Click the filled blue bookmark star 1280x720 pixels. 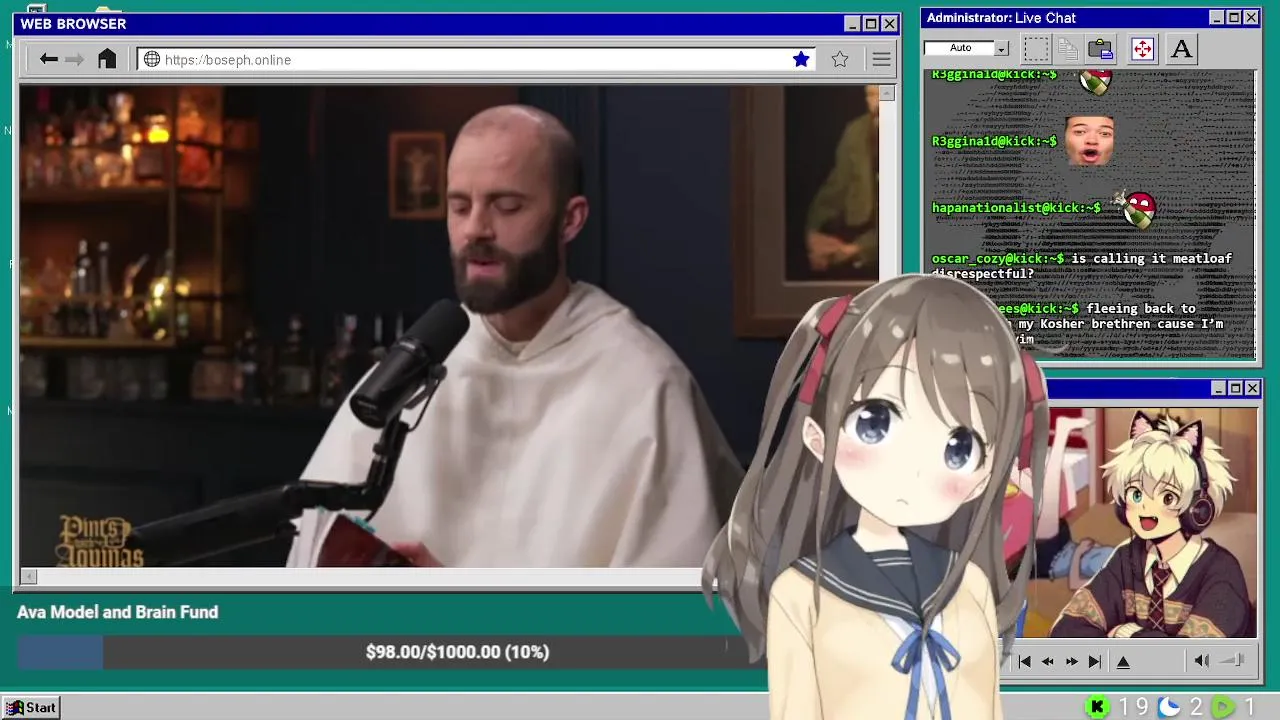click(x=801, y=60)
